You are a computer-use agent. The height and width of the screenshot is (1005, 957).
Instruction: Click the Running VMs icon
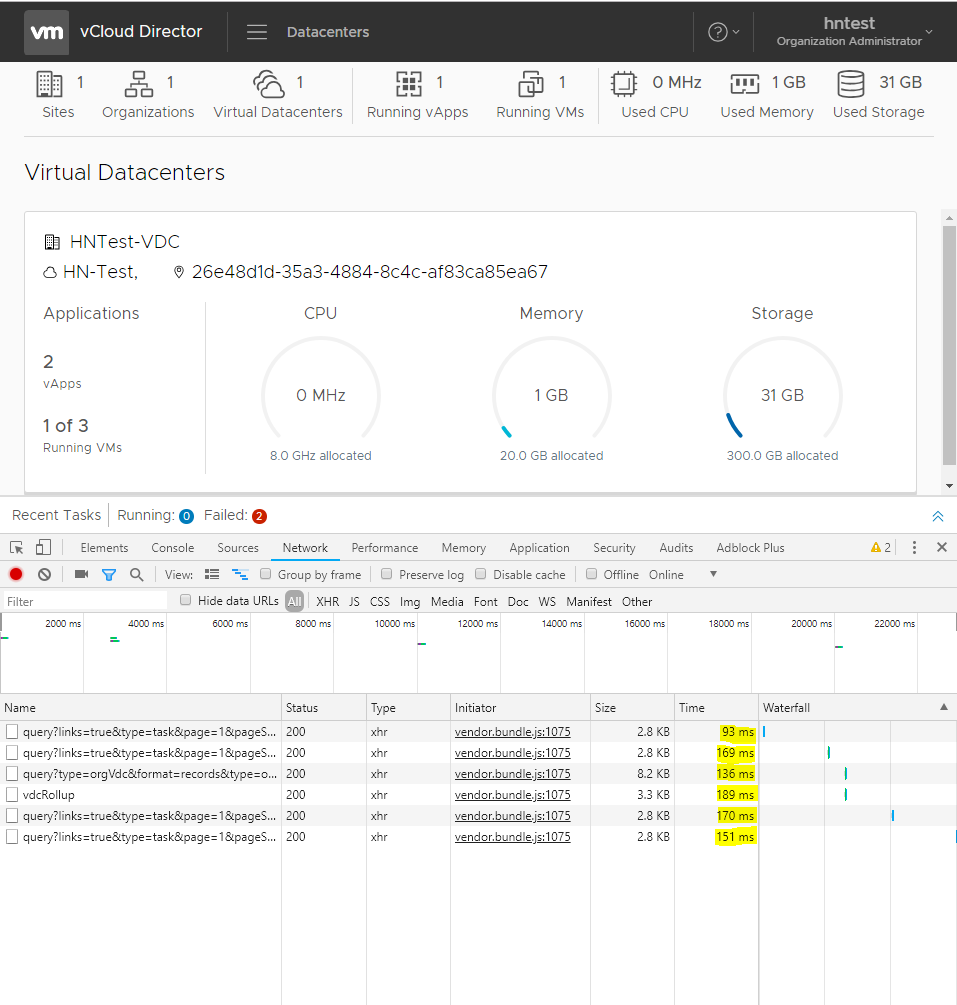click(x=531, y=84)
